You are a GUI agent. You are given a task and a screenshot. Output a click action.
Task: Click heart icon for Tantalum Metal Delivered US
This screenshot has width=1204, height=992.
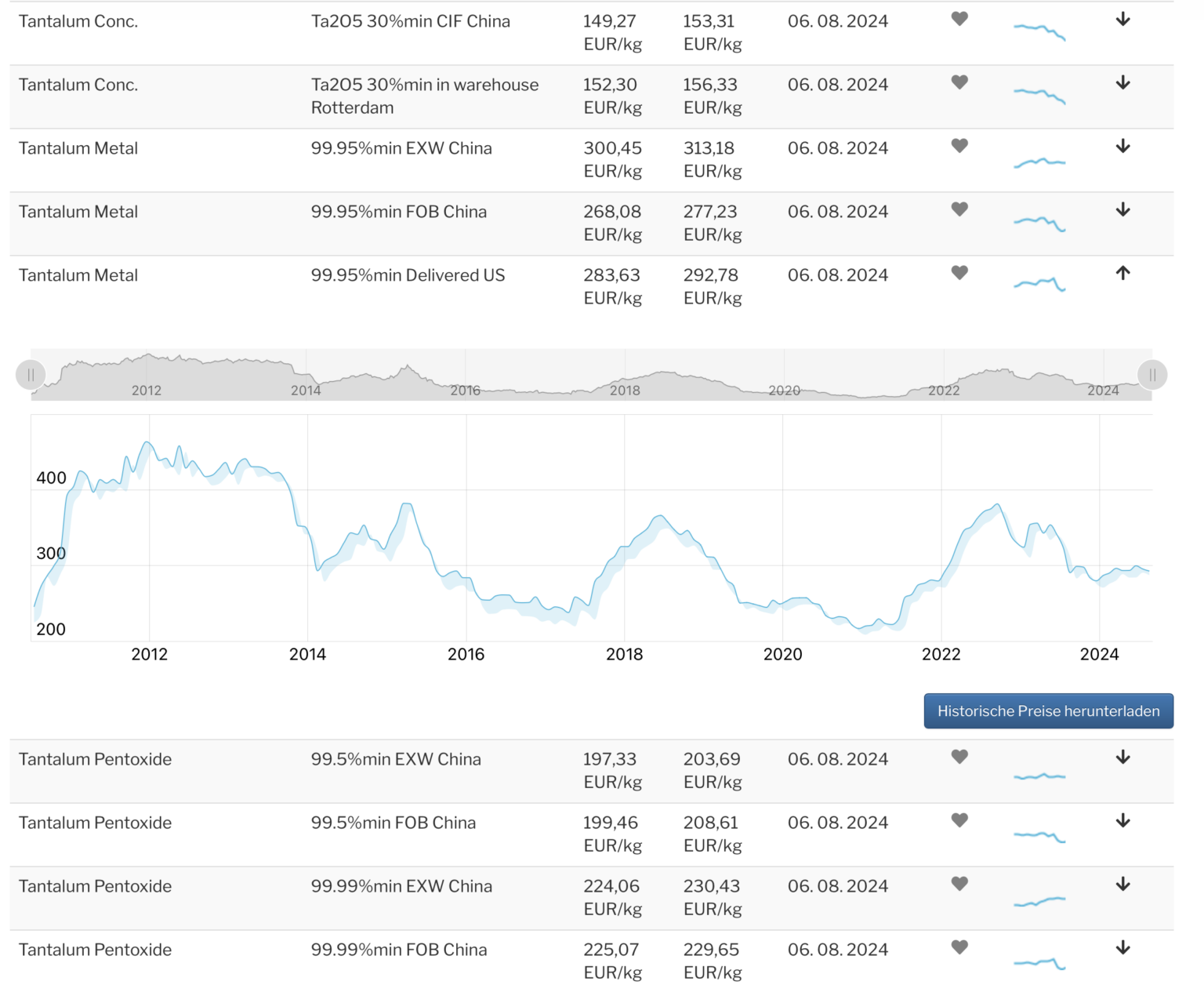point(959,273)
